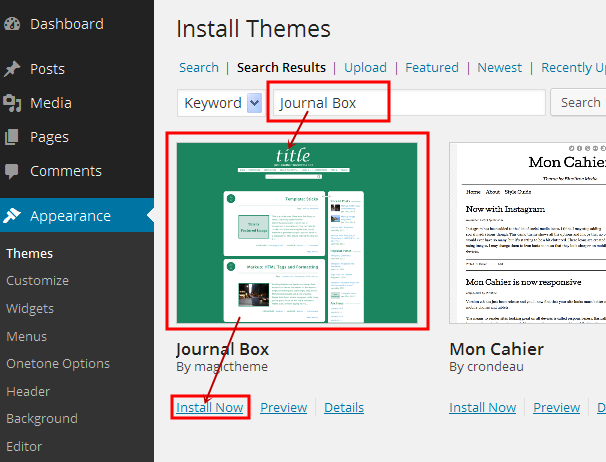Switch to the Upload tab

[365, 68]
